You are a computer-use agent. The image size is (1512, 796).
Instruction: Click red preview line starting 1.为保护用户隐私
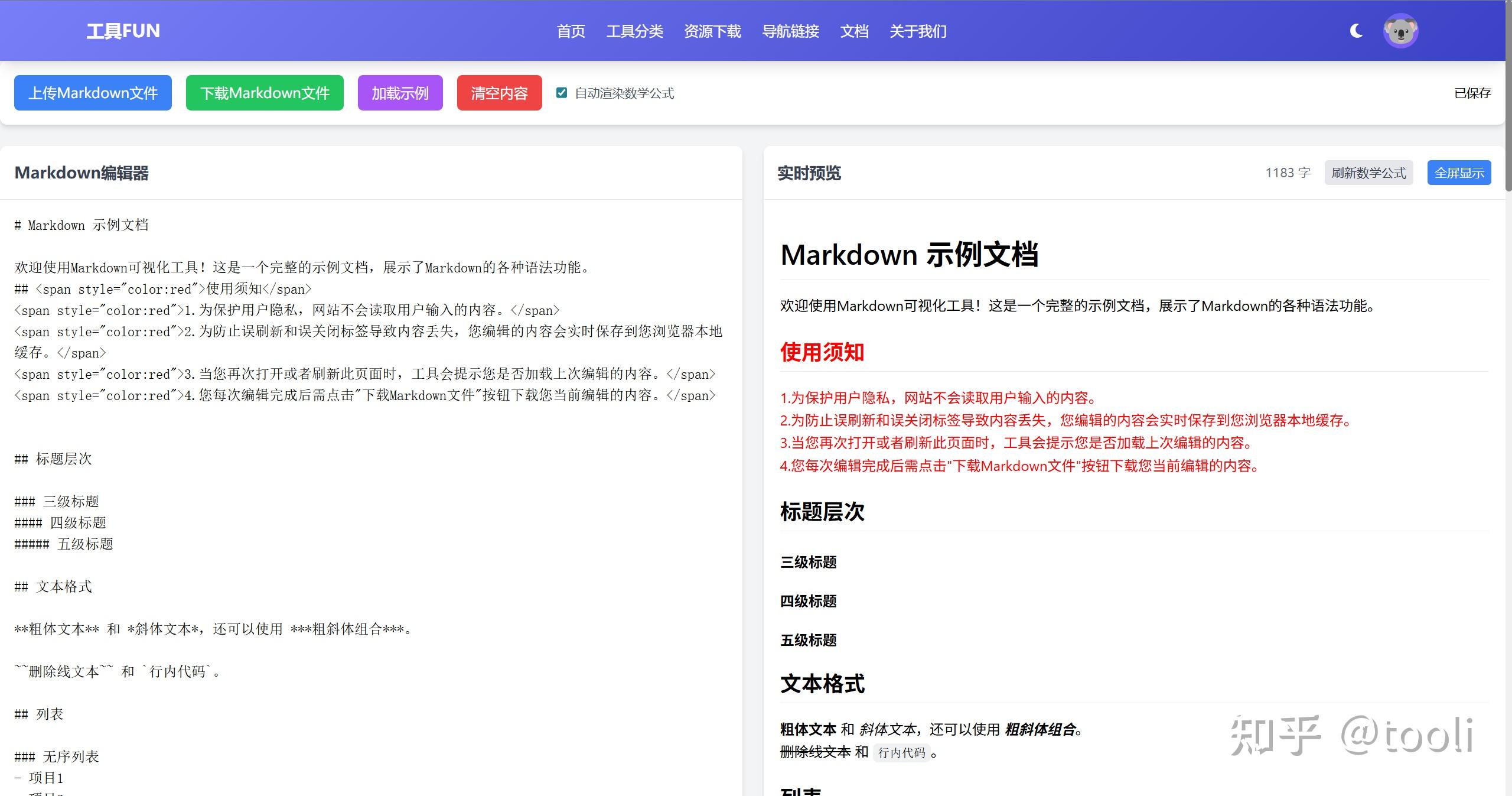pos(939,398)
